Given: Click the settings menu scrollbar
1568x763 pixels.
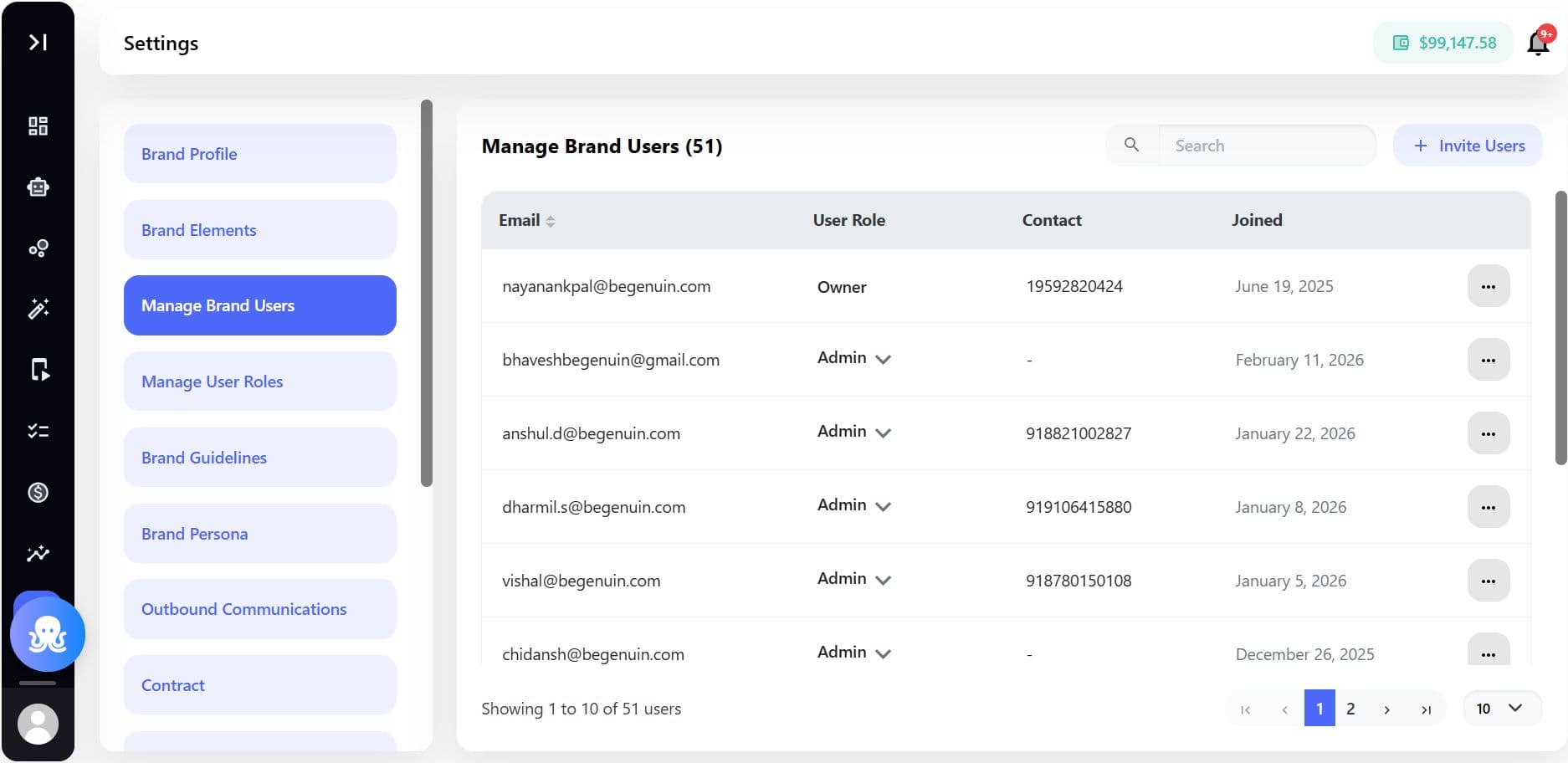Looking at the screenshot, I should [427, 293].
